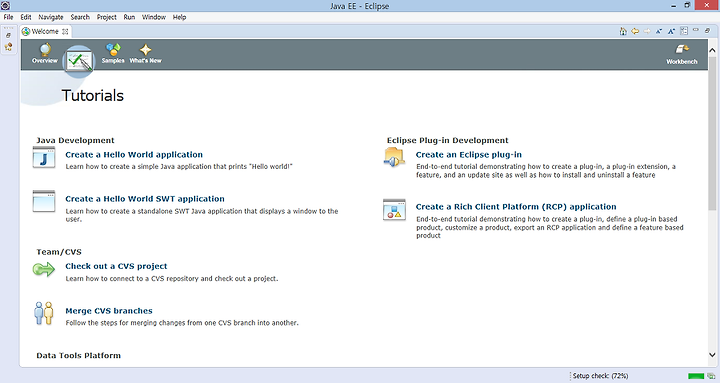Image resolution: width=720 pixels, height=383 pixels.
Task: Open the Samples shapes icon
Action: click(x=113, y=49)
